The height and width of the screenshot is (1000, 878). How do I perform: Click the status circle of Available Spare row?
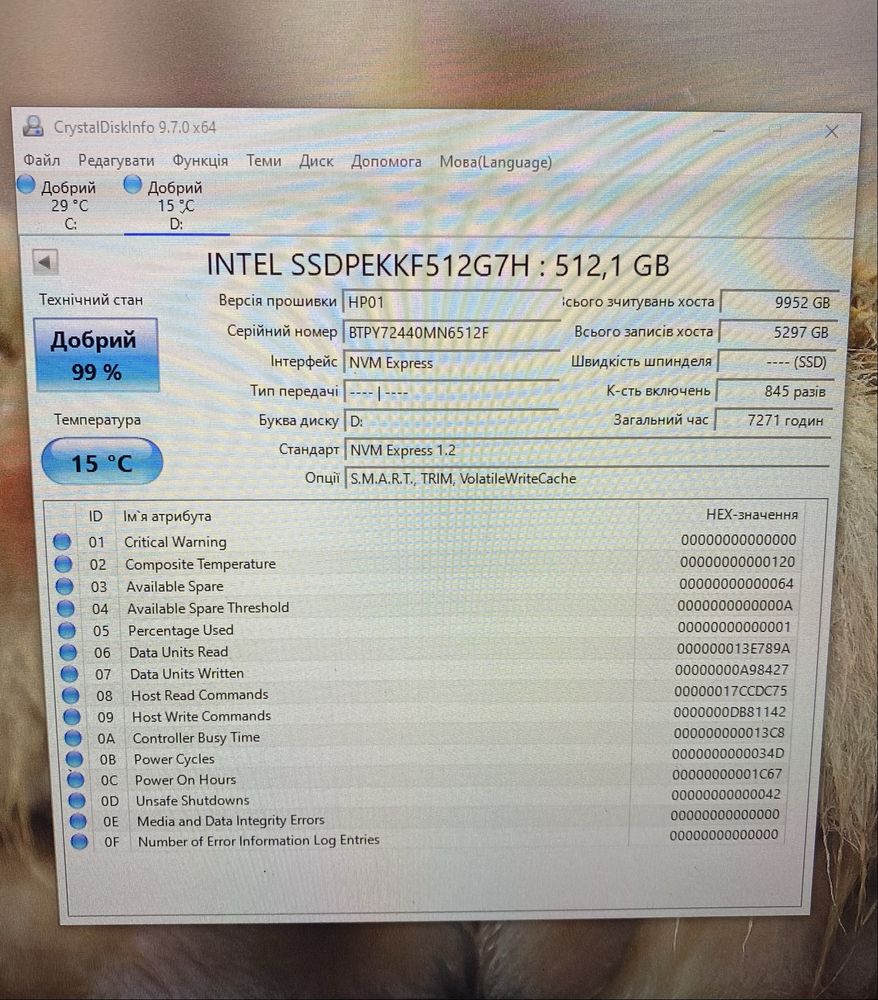(64, 586)
